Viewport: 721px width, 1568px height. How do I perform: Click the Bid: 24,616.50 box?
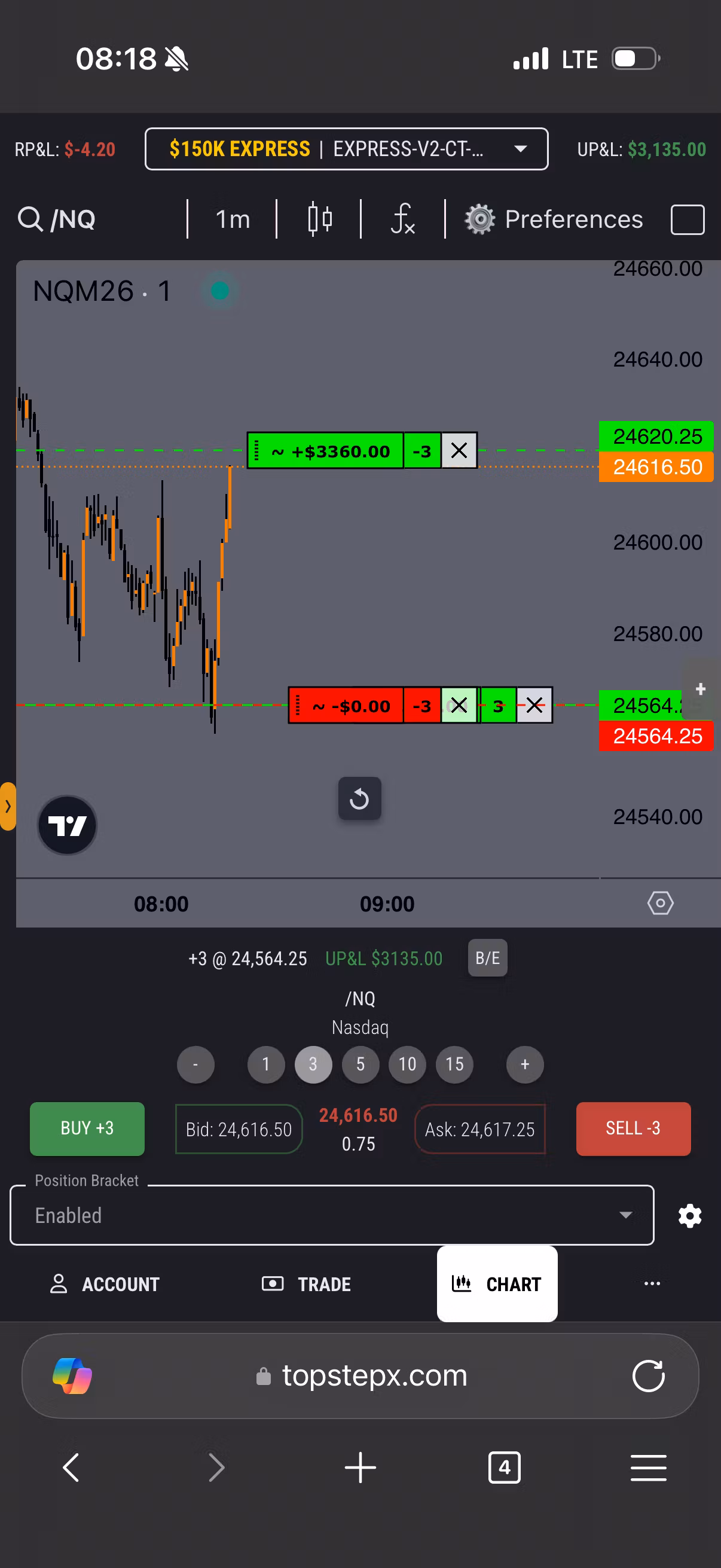(239, 1130)
